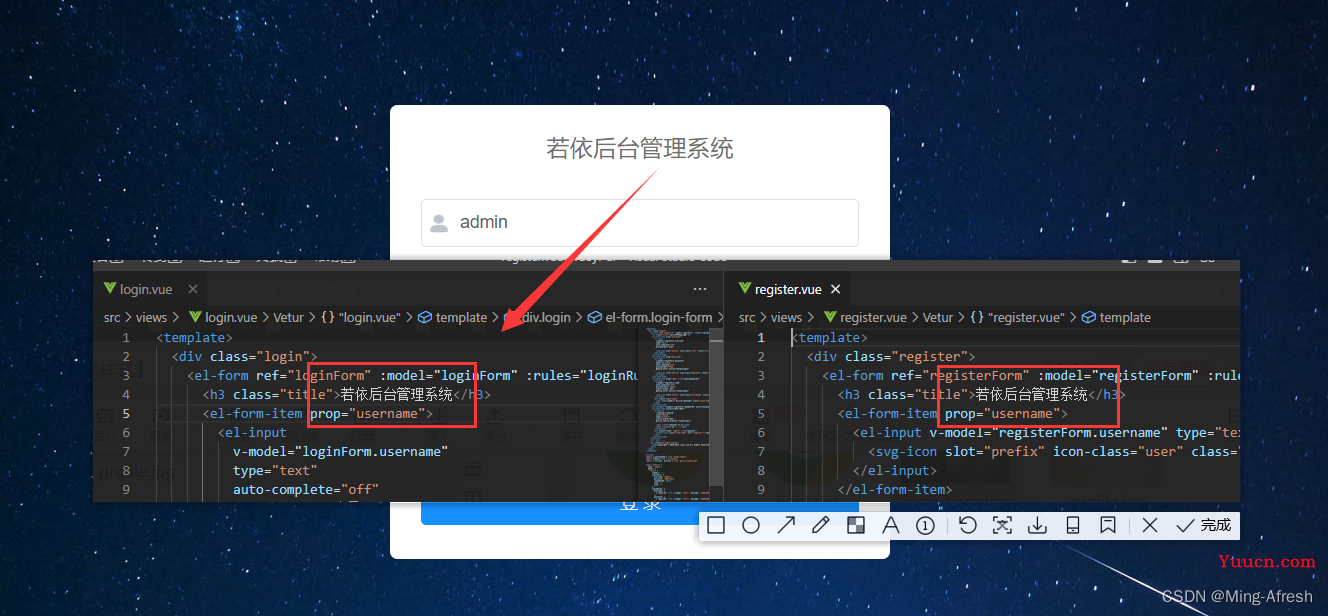Click svg-icon slot="prefix" line in register.vue
1328x616 pixels.
tap(1054, 451)
